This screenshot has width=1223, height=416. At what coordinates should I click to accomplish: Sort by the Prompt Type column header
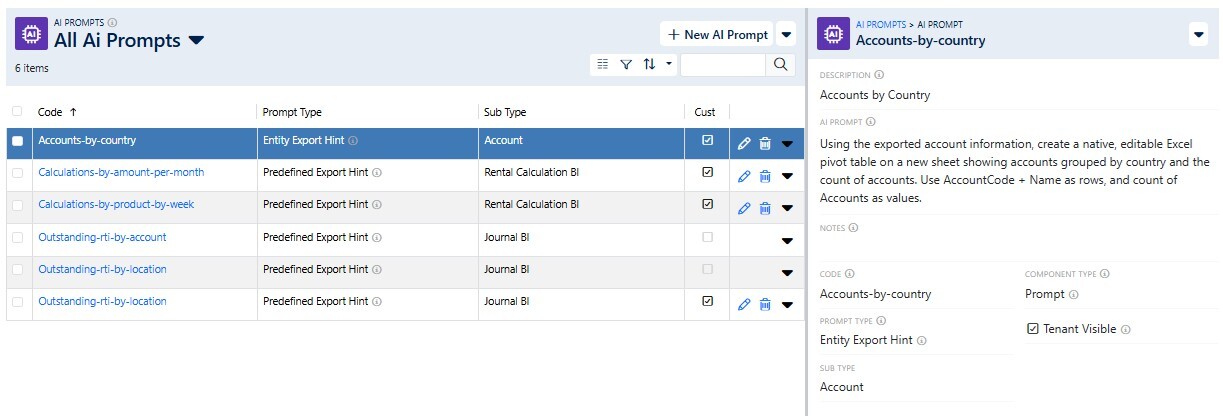coord(292,112)
